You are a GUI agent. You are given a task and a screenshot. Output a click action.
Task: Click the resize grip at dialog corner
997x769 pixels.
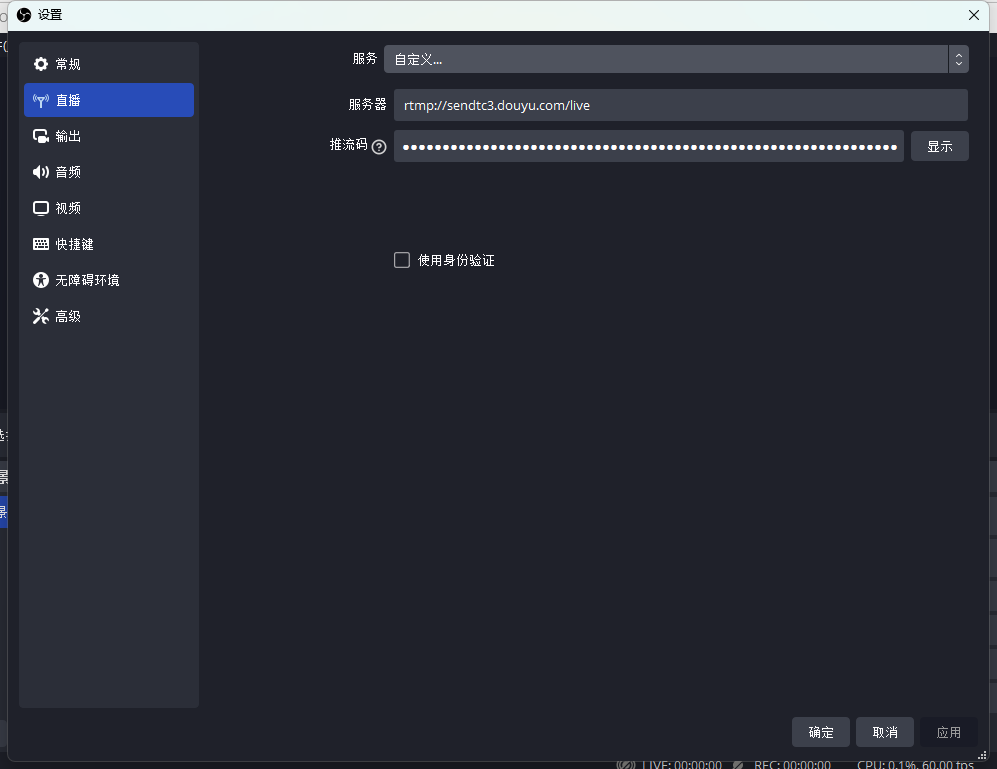tap(982, 755)
